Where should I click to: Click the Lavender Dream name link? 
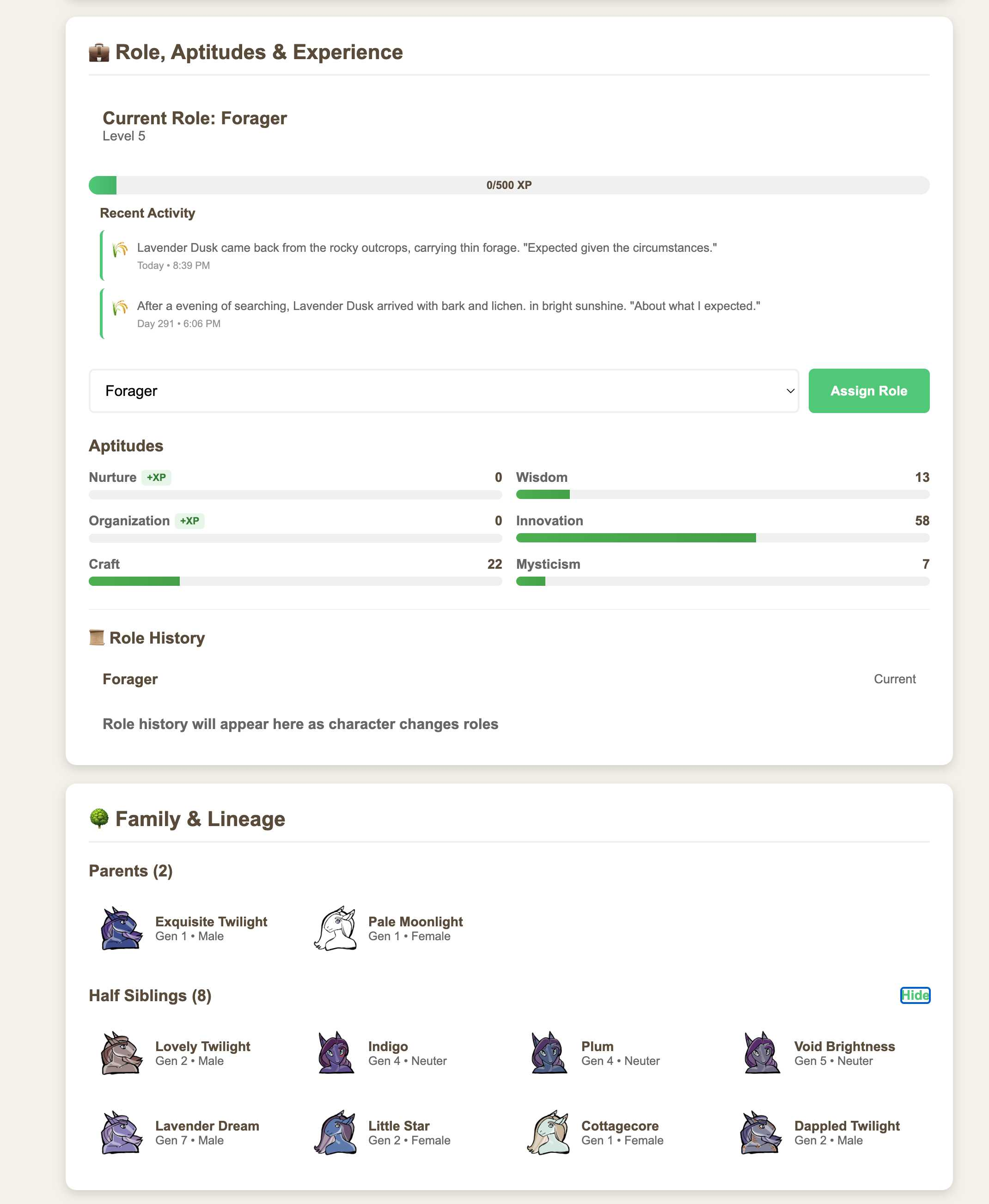pyautogui.click(x=207, y=1126)
